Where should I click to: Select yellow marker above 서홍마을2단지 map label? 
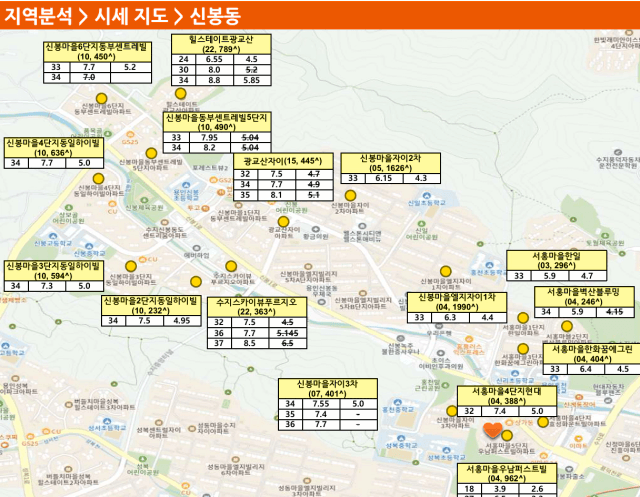tap(567, 326)
